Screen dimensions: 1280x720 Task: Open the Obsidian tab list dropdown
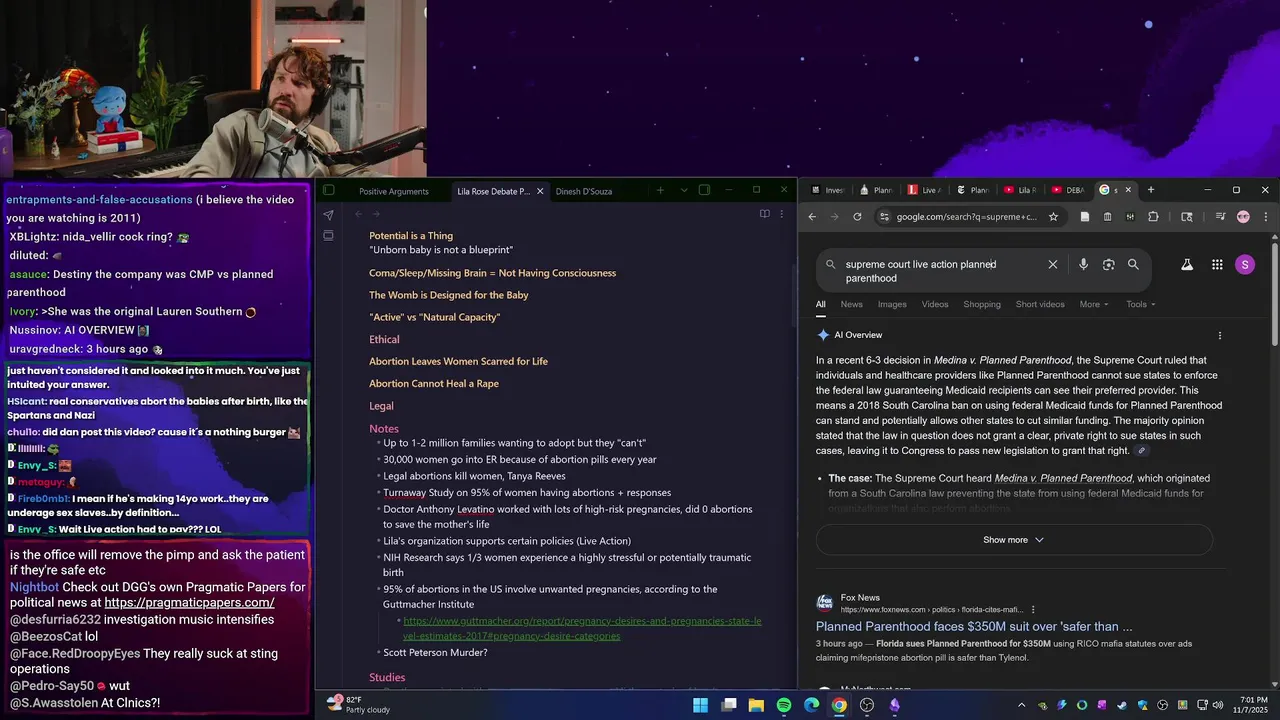point(684,190)
